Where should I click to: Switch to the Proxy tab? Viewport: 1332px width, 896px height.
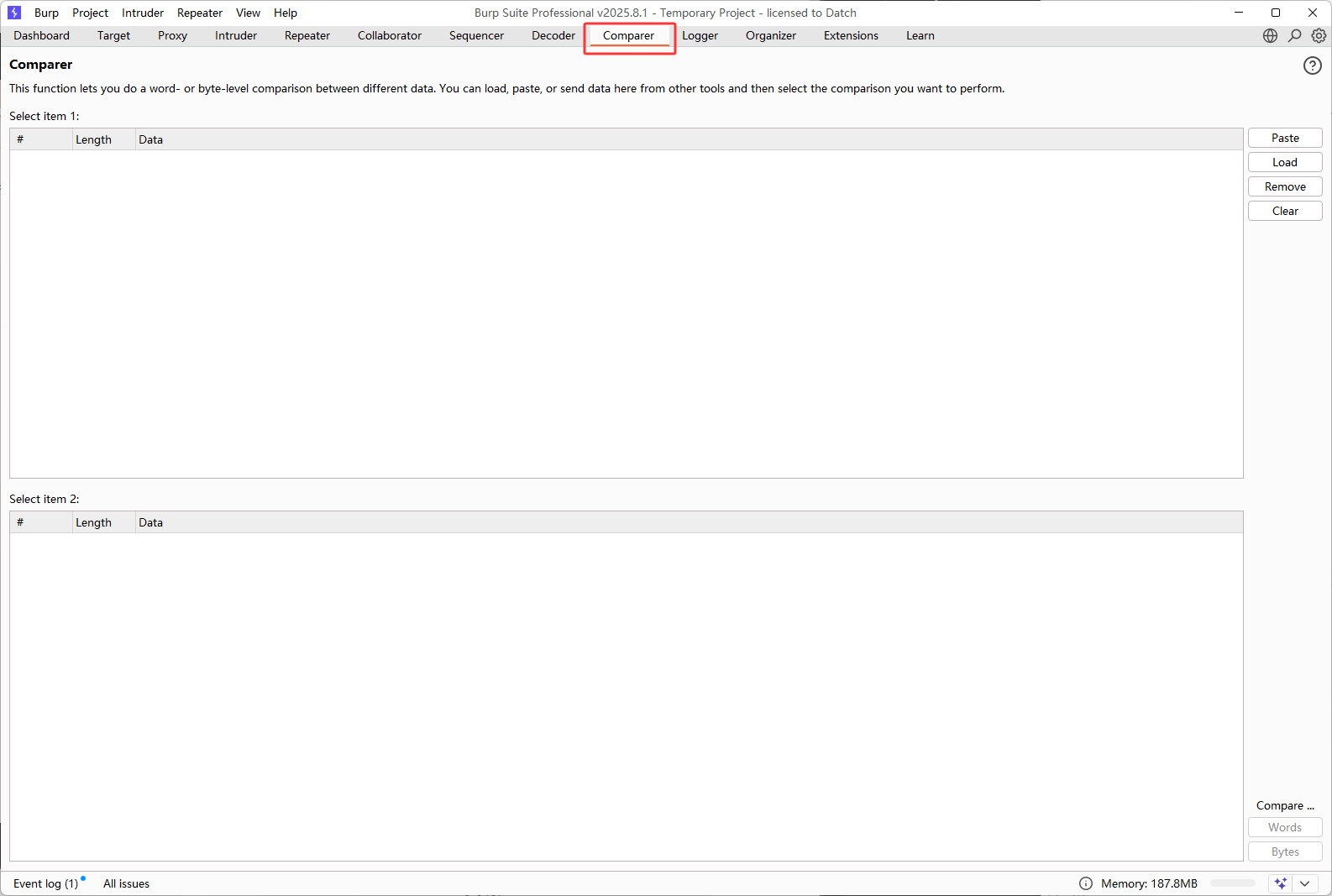[172, 35]
